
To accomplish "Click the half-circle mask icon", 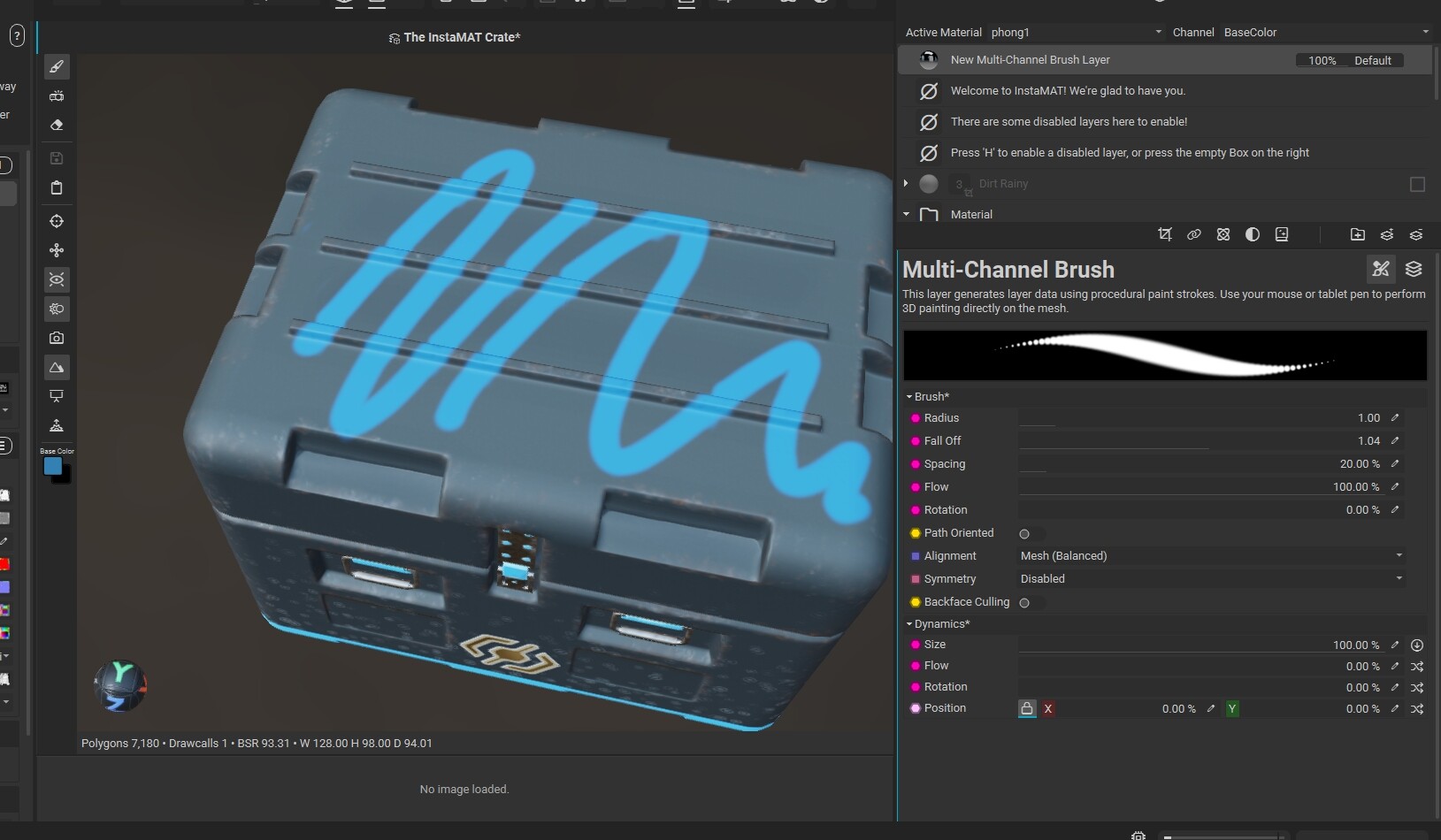I will tap(1253, 234).
